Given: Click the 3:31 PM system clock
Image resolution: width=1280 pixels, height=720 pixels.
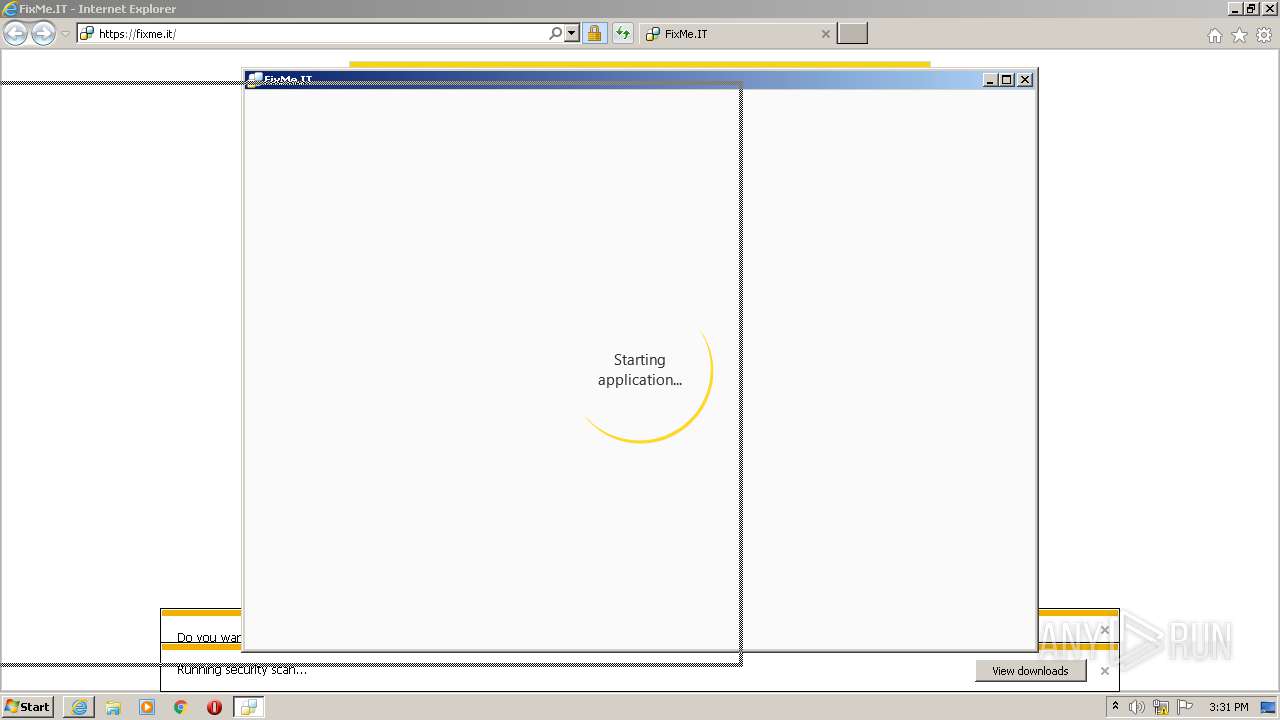Looking at the screenshot, I should [x=1228, y=707].
